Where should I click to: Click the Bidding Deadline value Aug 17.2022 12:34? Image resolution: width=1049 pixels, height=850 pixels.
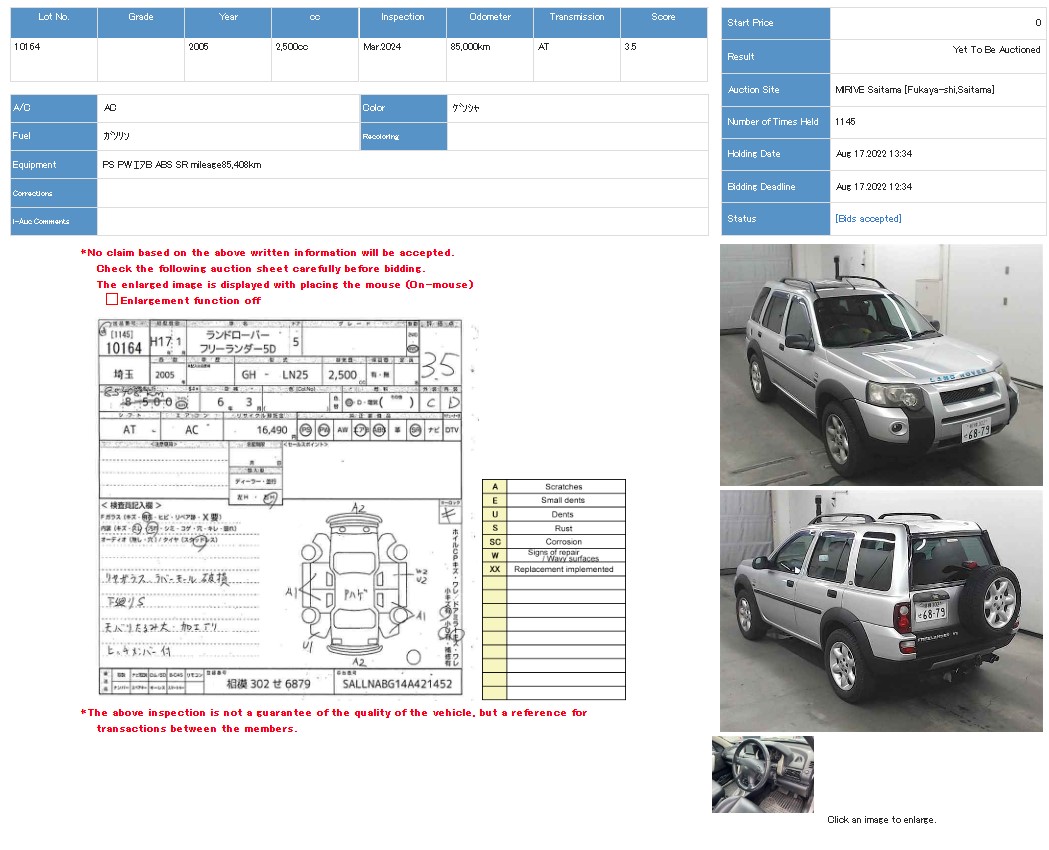click(874, 187)
